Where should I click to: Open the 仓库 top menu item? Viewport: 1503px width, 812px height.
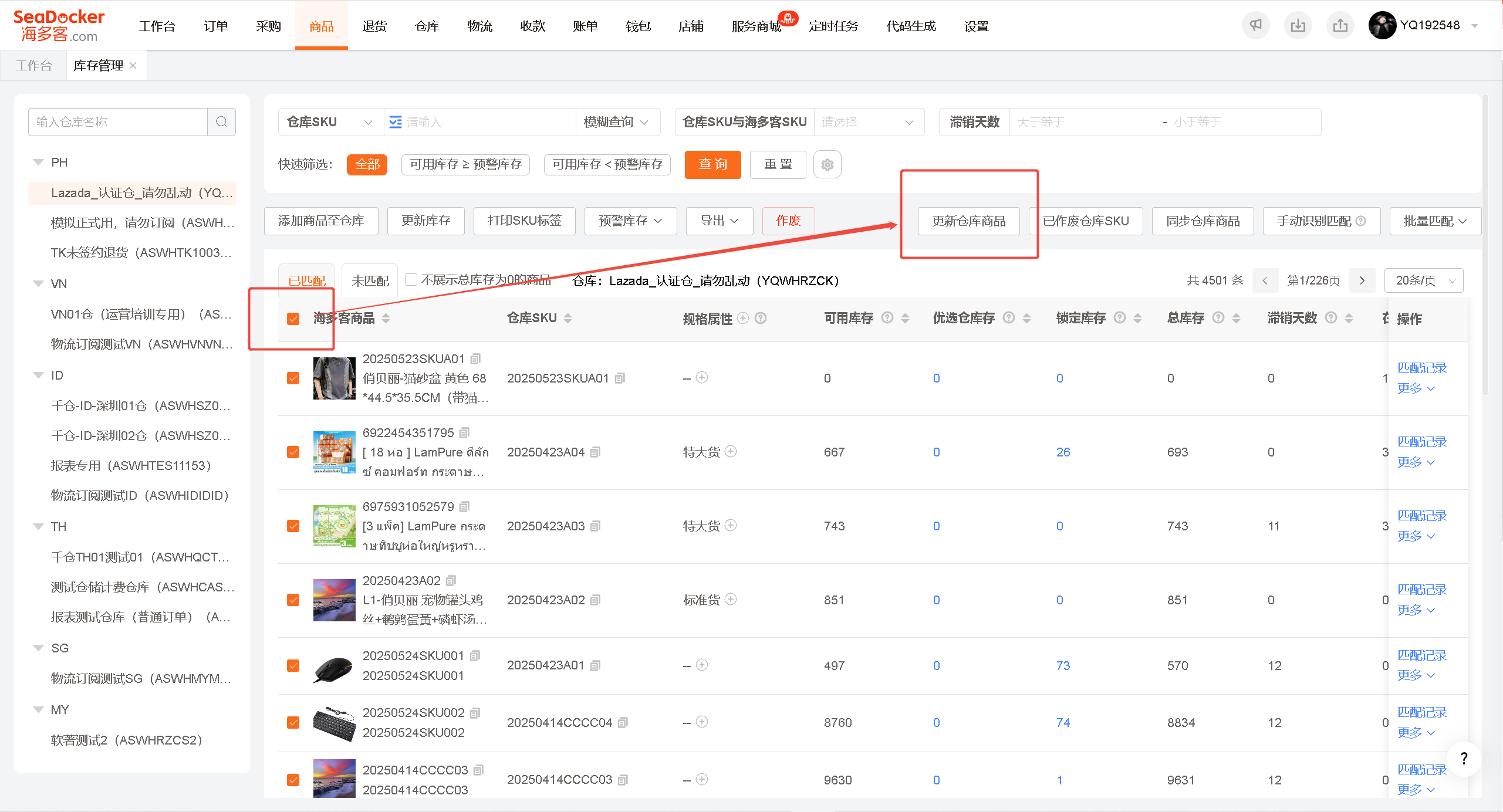point(427,26)
